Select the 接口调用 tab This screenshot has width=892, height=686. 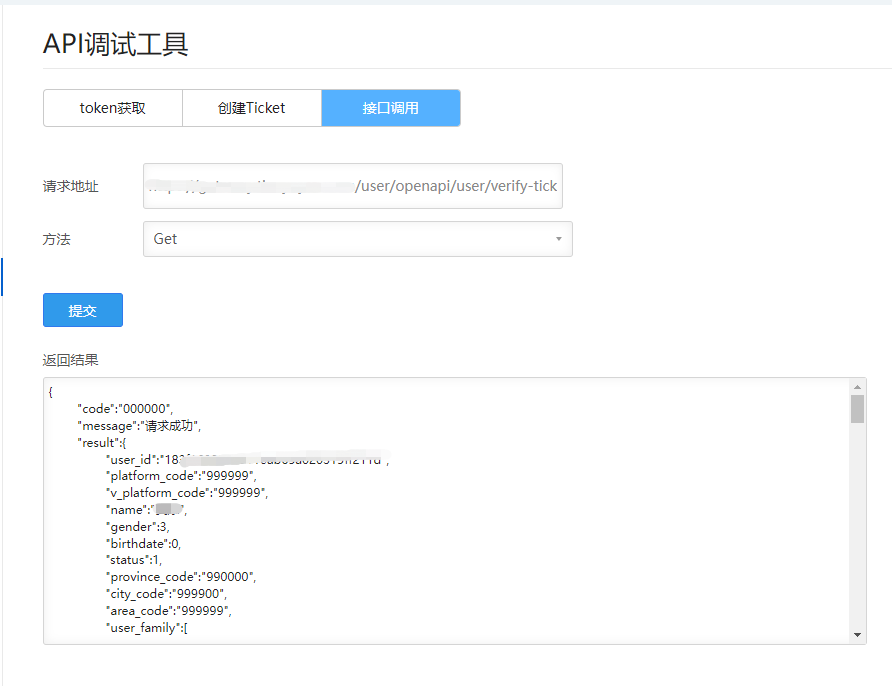pos(390,108)
